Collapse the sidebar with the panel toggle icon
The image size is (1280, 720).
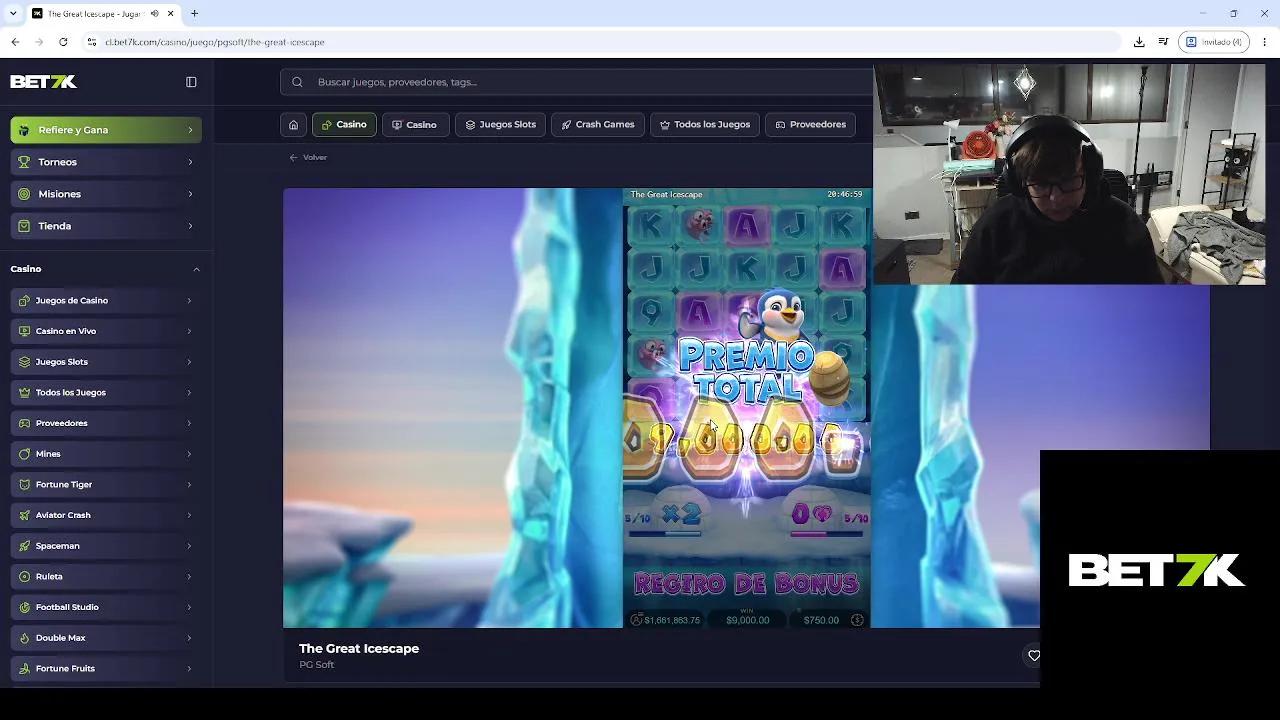pyautogui.click(x=191, y=82)
